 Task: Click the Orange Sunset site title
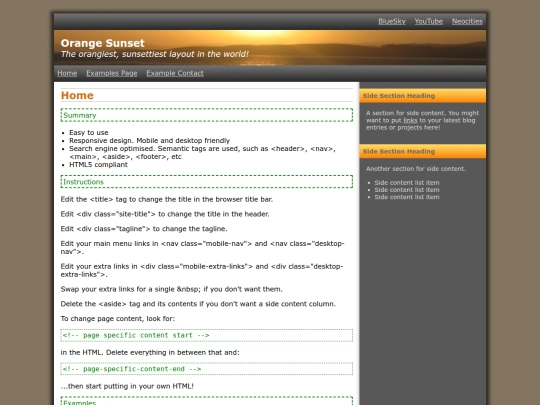click(103, 43)
